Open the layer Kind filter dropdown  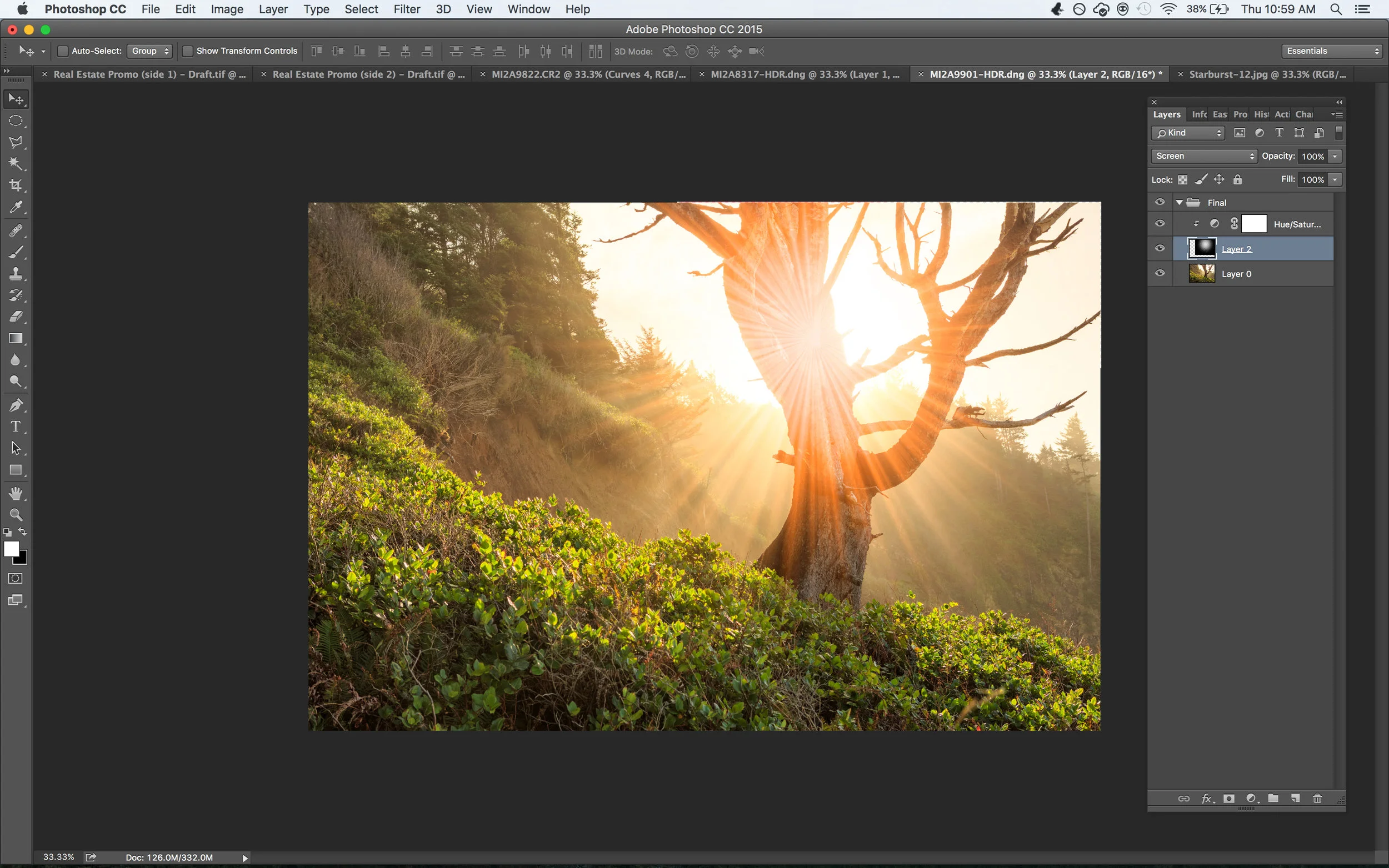1187,133
